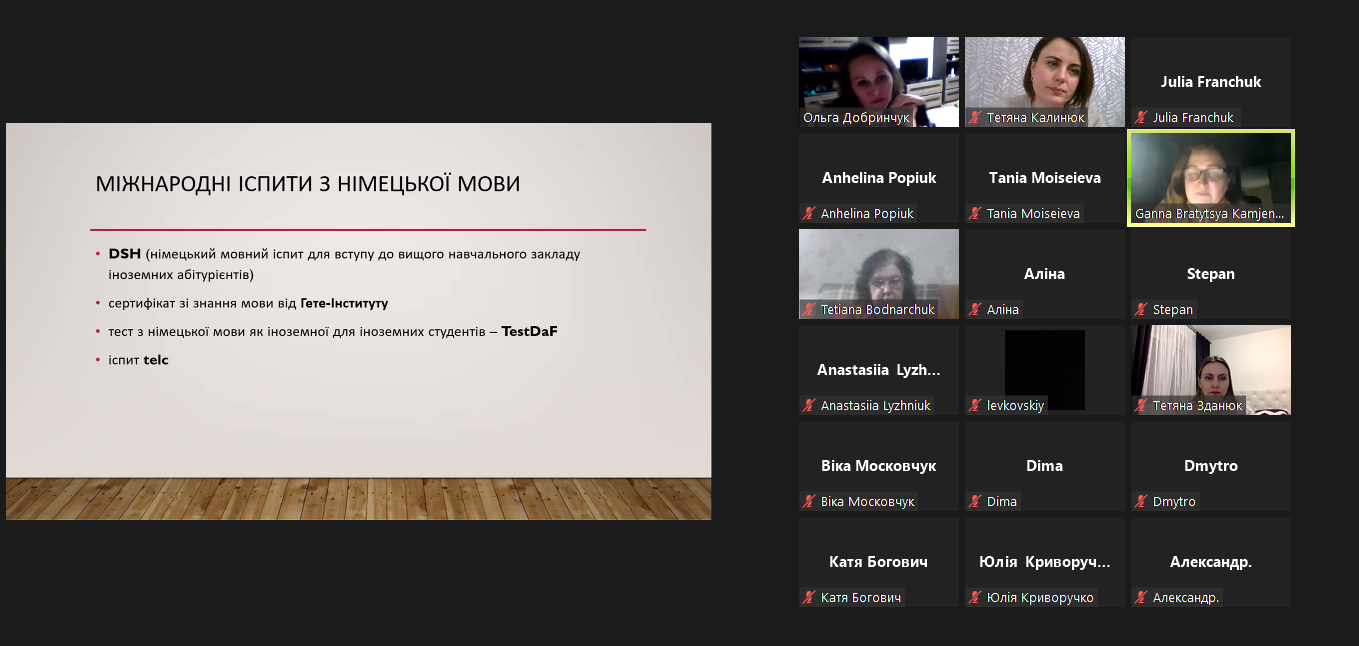
Task: Click muted mic icon beside Катя Богович
Action: pos(809,598)
